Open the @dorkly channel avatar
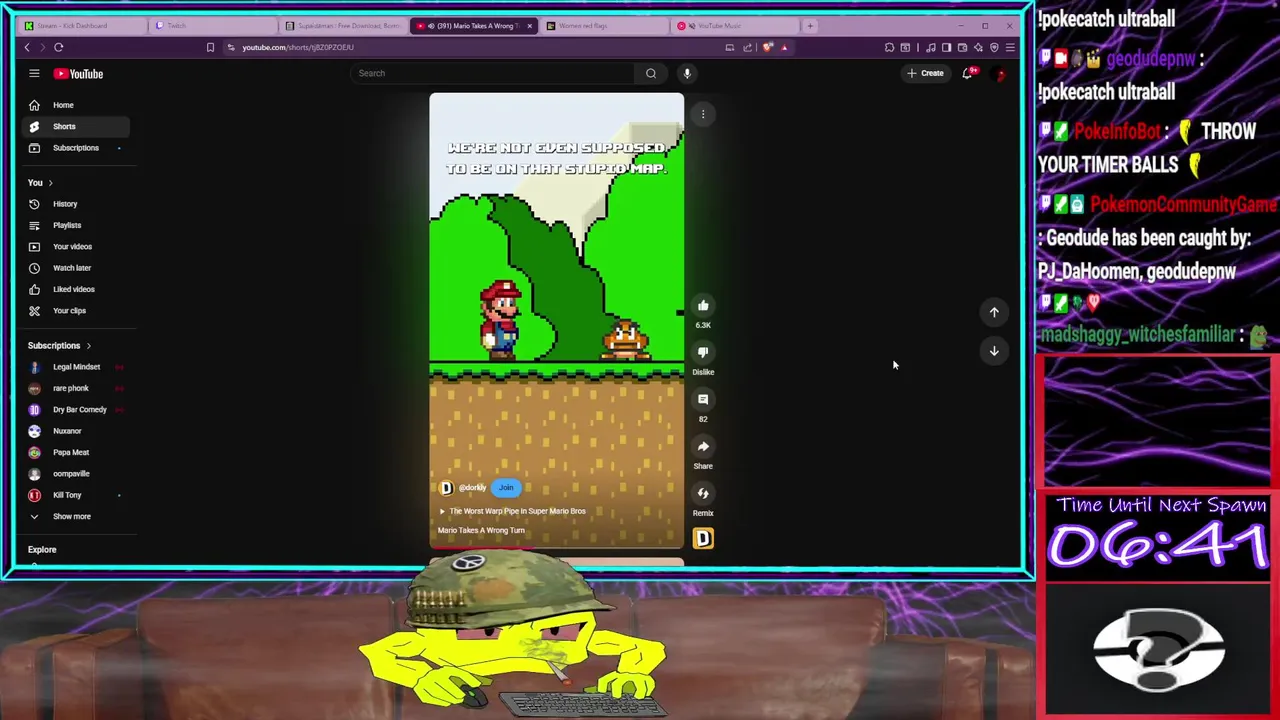Viewport: 1280px width, 720px height. (446, 488)
